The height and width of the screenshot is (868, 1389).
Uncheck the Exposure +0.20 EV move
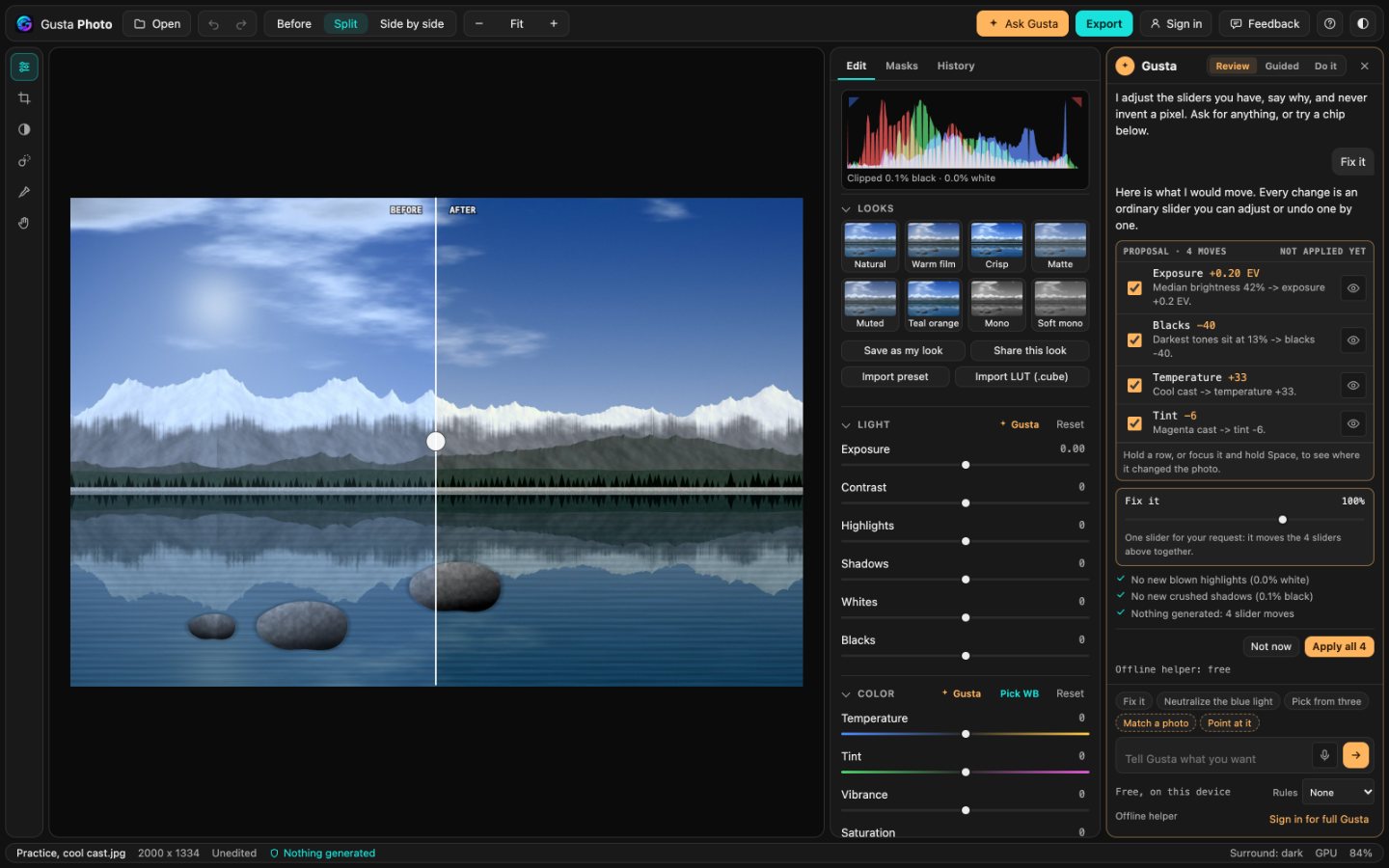click(1134, 287)
